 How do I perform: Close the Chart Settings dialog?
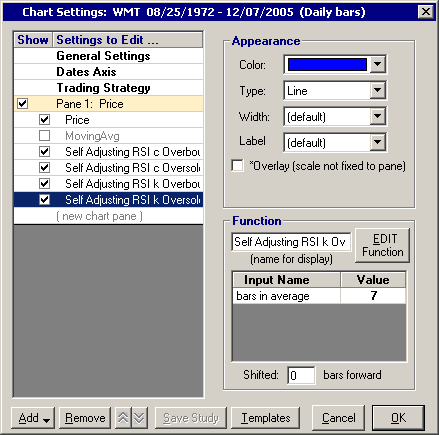[x=426, y=12]
